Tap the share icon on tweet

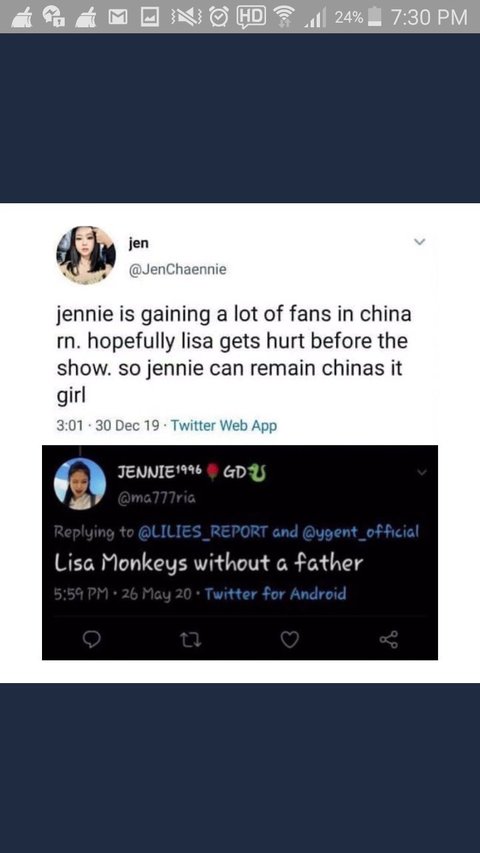[389, 641]
